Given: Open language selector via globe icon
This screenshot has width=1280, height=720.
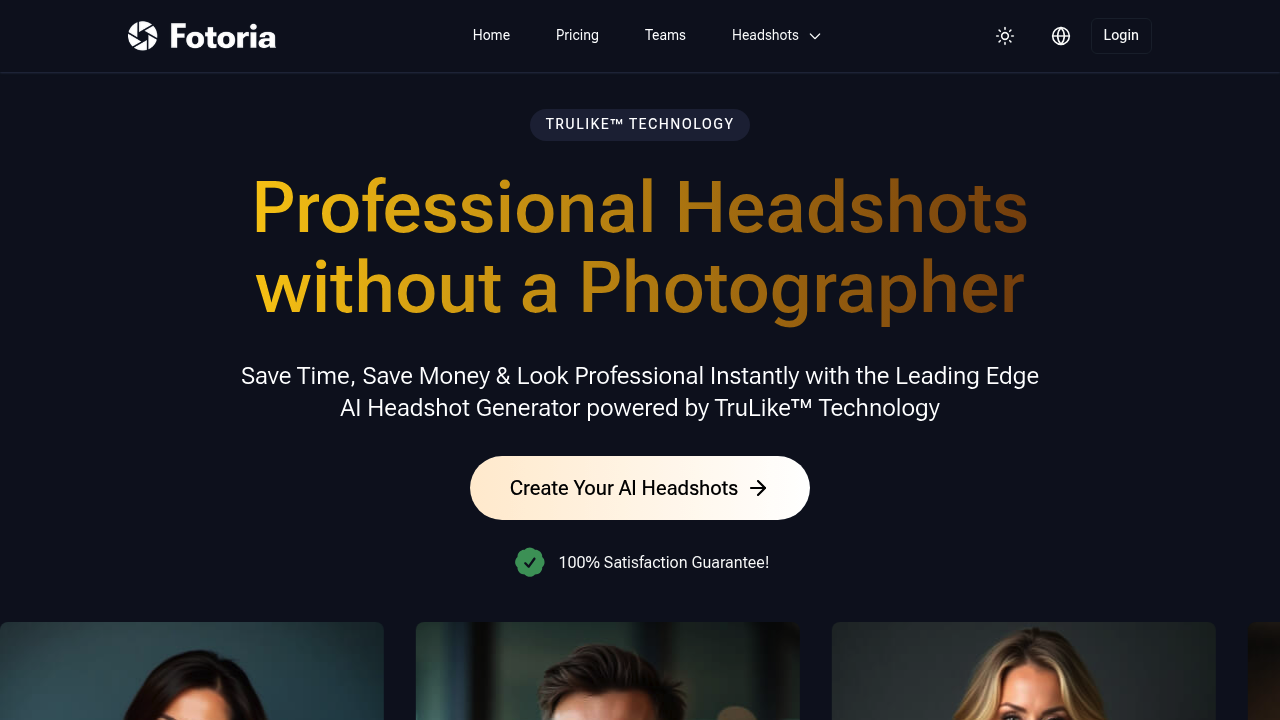Looking at the screenshot, I should 1061,36.
